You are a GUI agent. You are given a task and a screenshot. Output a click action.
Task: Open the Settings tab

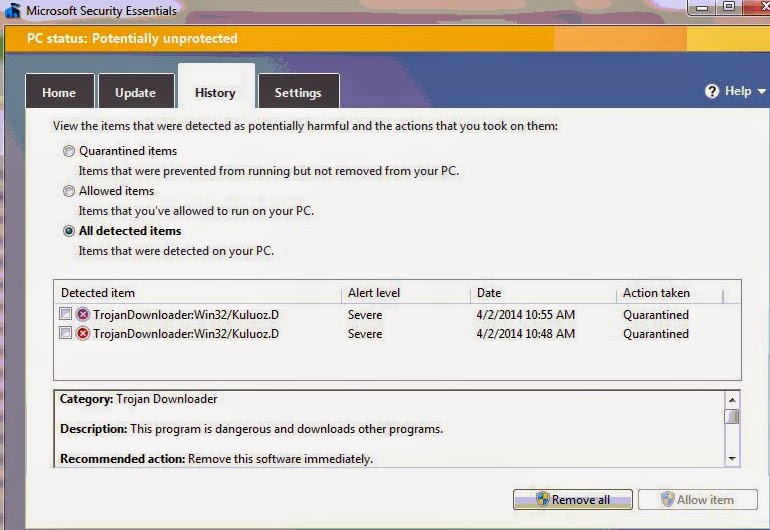[x=298, y=91]
